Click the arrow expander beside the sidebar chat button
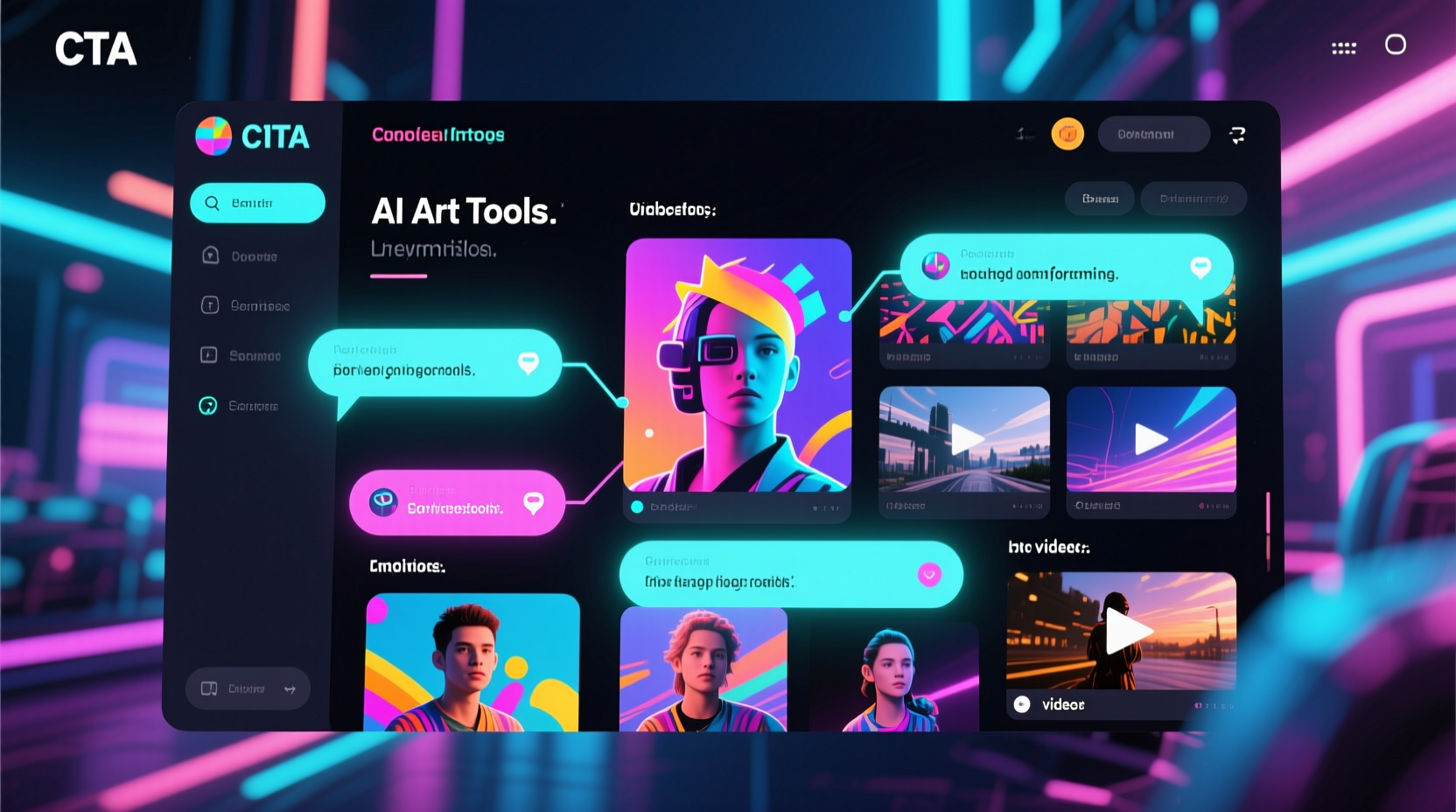Screen dimensions: 1456x812 (x=291, y=689)
